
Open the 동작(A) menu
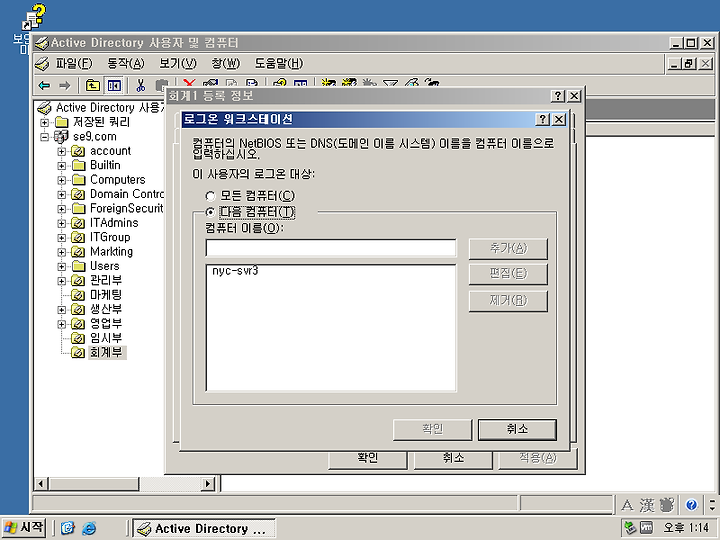click(125, 63)
